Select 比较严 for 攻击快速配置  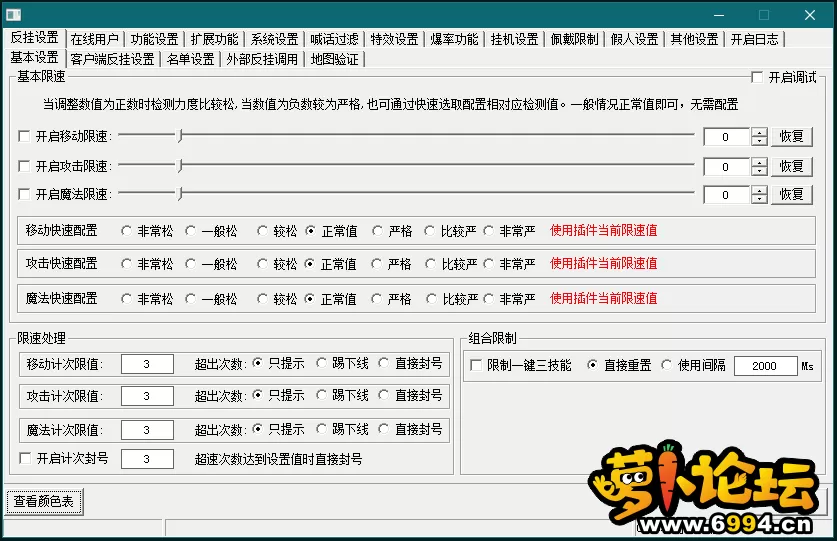point(430,264)
